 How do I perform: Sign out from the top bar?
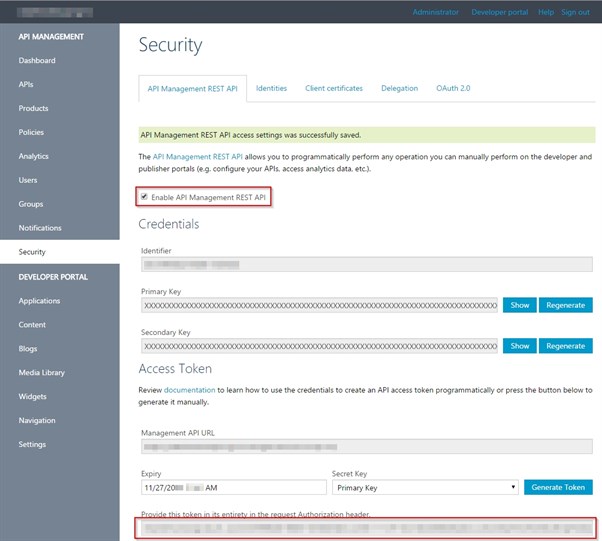tap(575, 13)
